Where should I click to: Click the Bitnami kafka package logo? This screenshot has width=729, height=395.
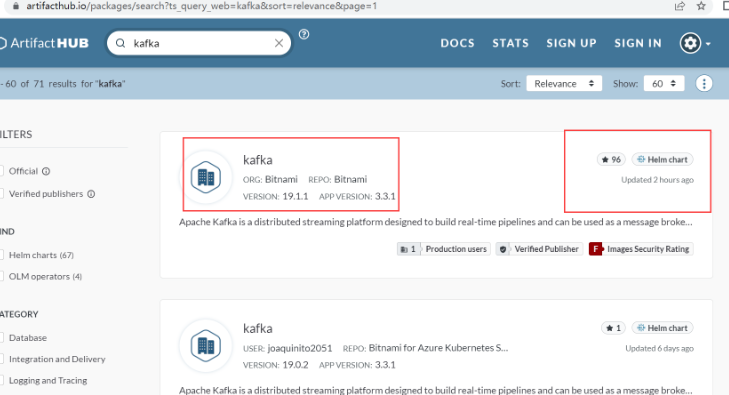click(x=206, y=177)
